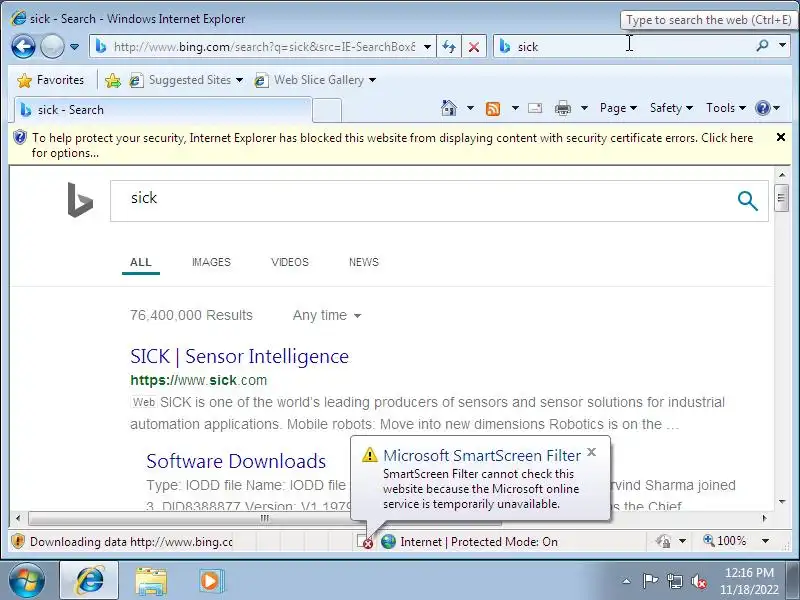This screenshot has height=600, width=800.
Task: Select the 'sick - Search' tab
Action: 163,110
